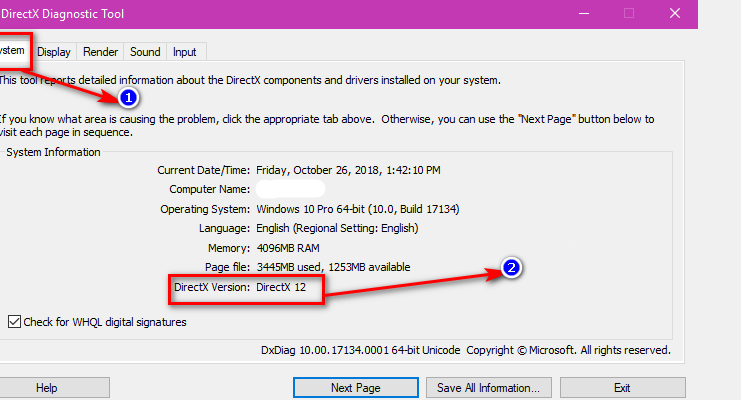Click the DxDiag 10.00.17134.0001 version text
Viewport: 741px width, 400px height.
point(361,350)
